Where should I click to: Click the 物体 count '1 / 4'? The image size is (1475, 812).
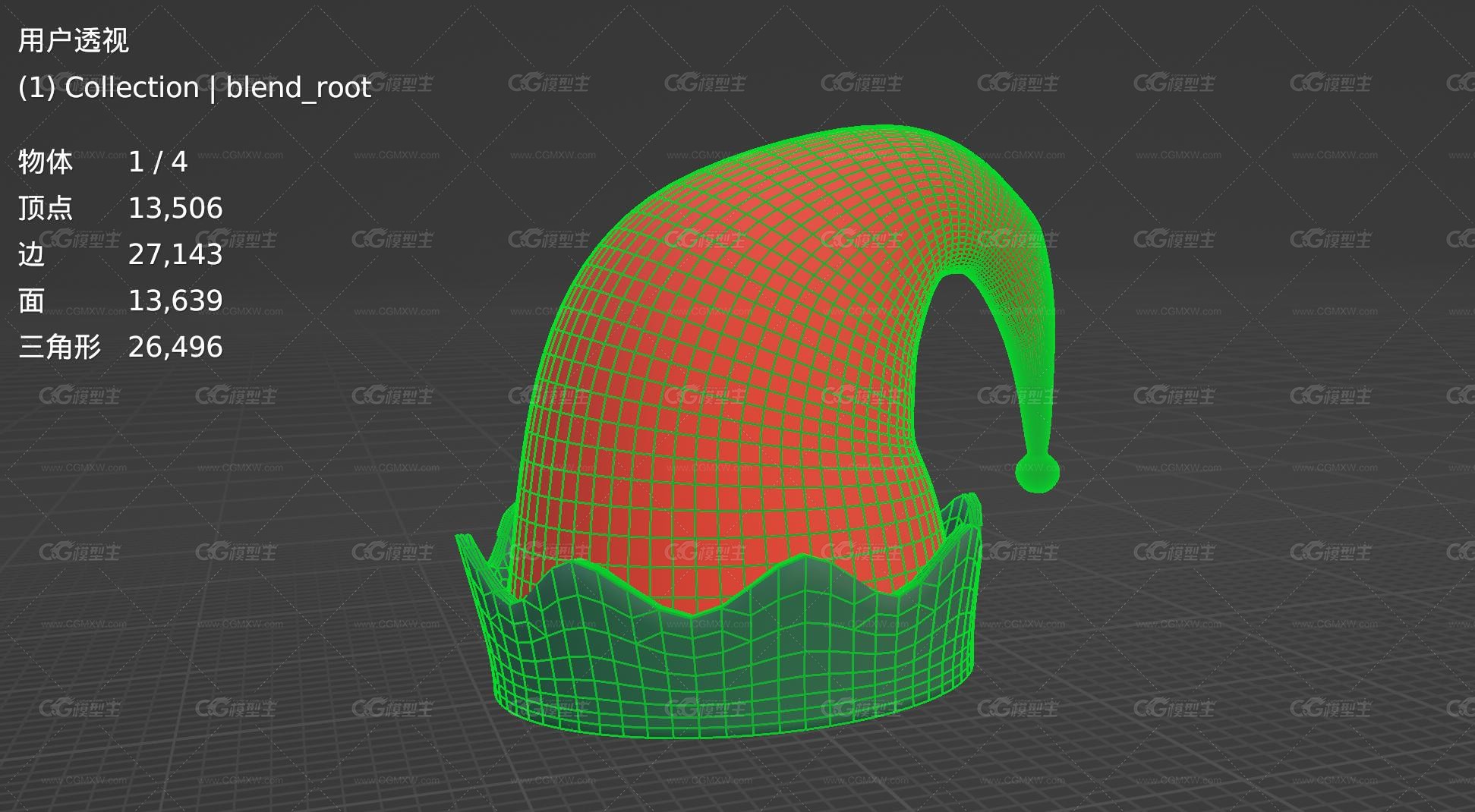pos(157,162)
